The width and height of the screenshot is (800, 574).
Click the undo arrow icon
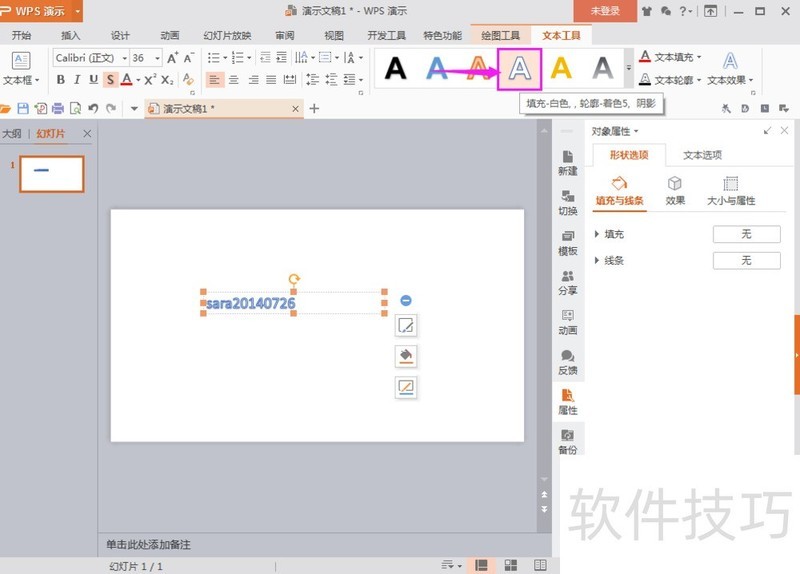click(x=92, y=108)
